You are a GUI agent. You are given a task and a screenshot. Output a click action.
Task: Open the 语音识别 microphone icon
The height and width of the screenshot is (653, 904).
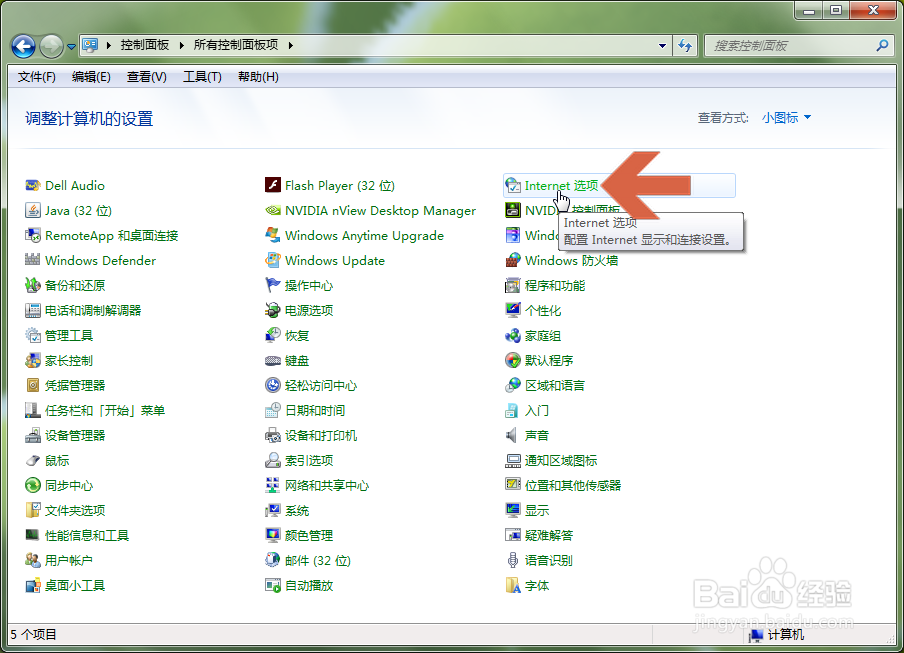pyautogui.click(x=513, y=560)
